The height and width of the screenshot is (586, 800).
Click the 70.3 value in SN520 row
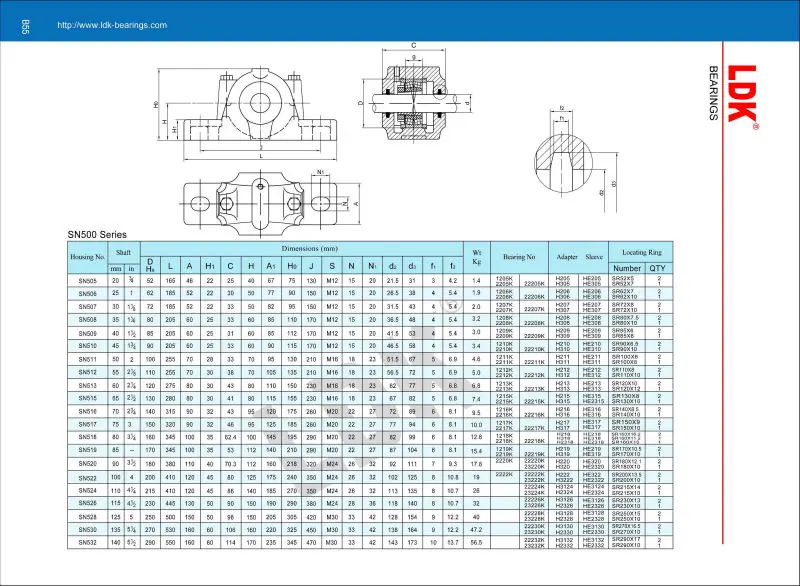(x=230, y=464)
